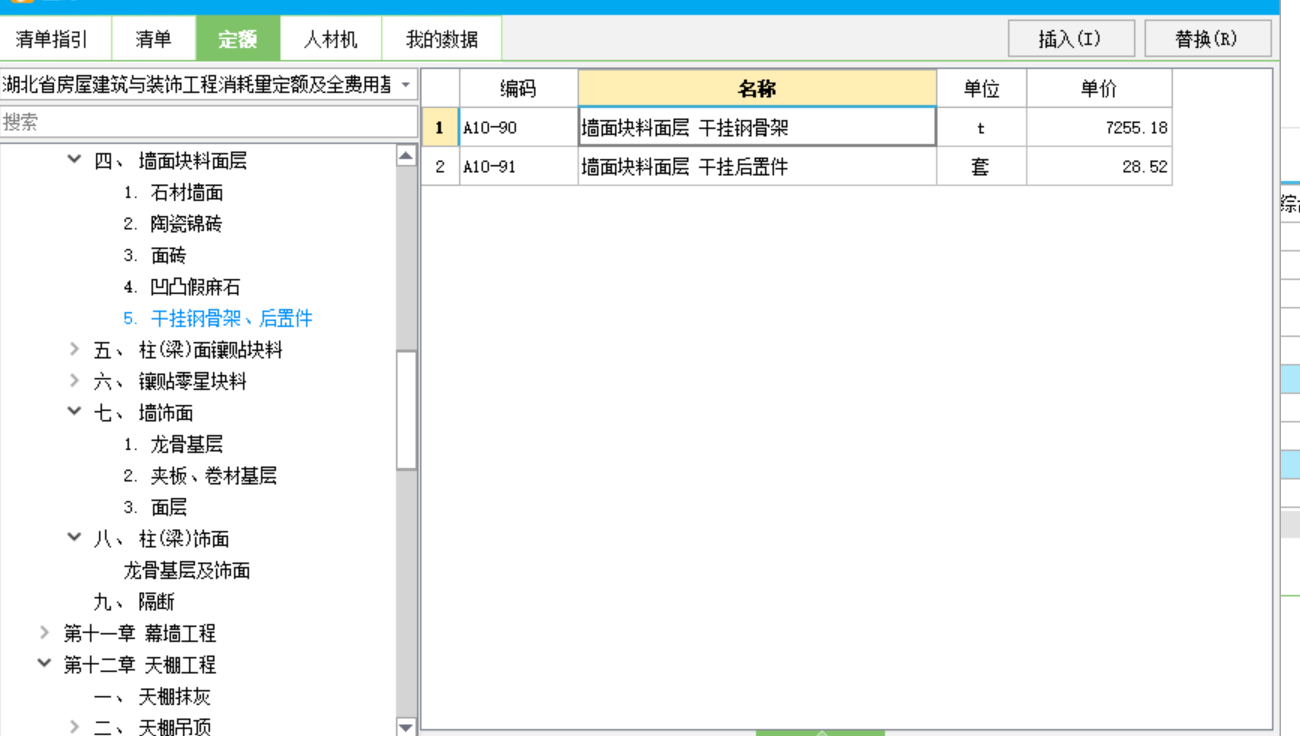
Task: Expand 五、柱(梁)面镶贴块料 node
Action: [x=74, y=350]
